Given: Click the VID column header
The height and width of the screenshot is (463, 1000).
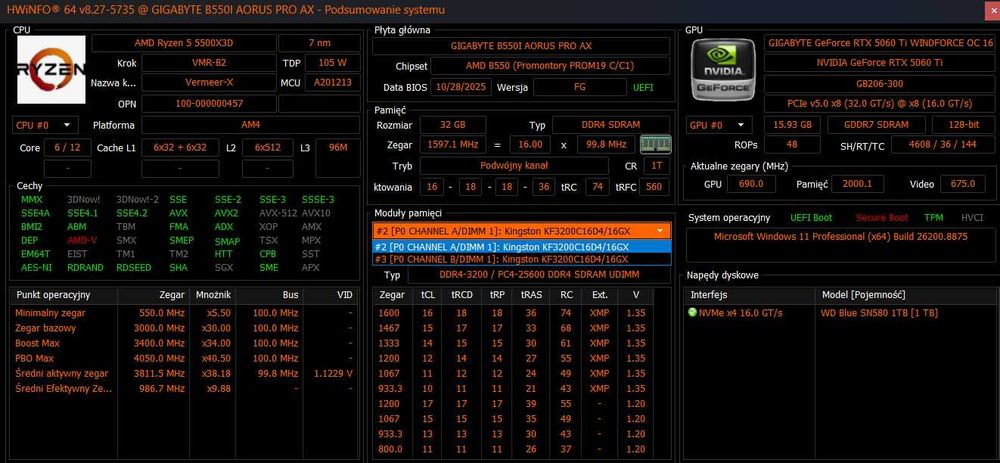Looking at the screenshot, I should coord(329,295).
